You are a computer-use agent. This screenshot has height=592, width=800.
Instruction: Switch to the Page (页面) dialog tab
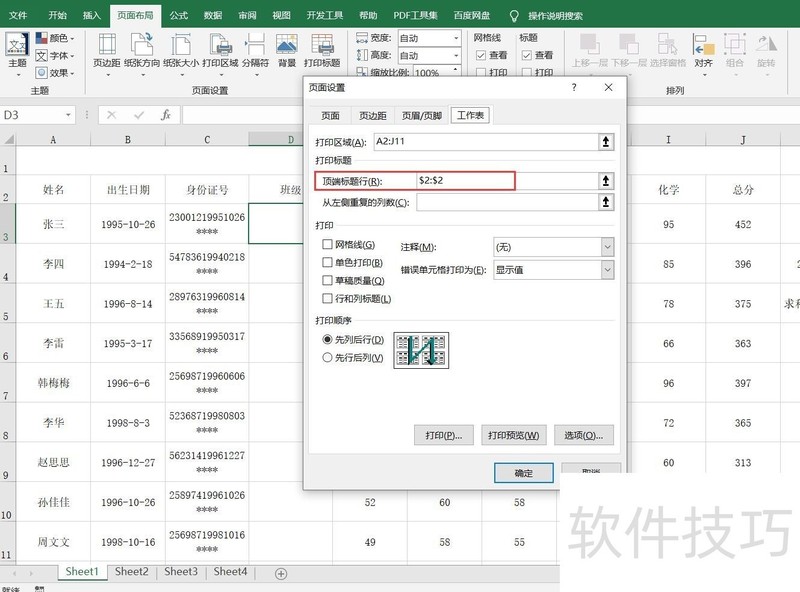click(330, 115)
